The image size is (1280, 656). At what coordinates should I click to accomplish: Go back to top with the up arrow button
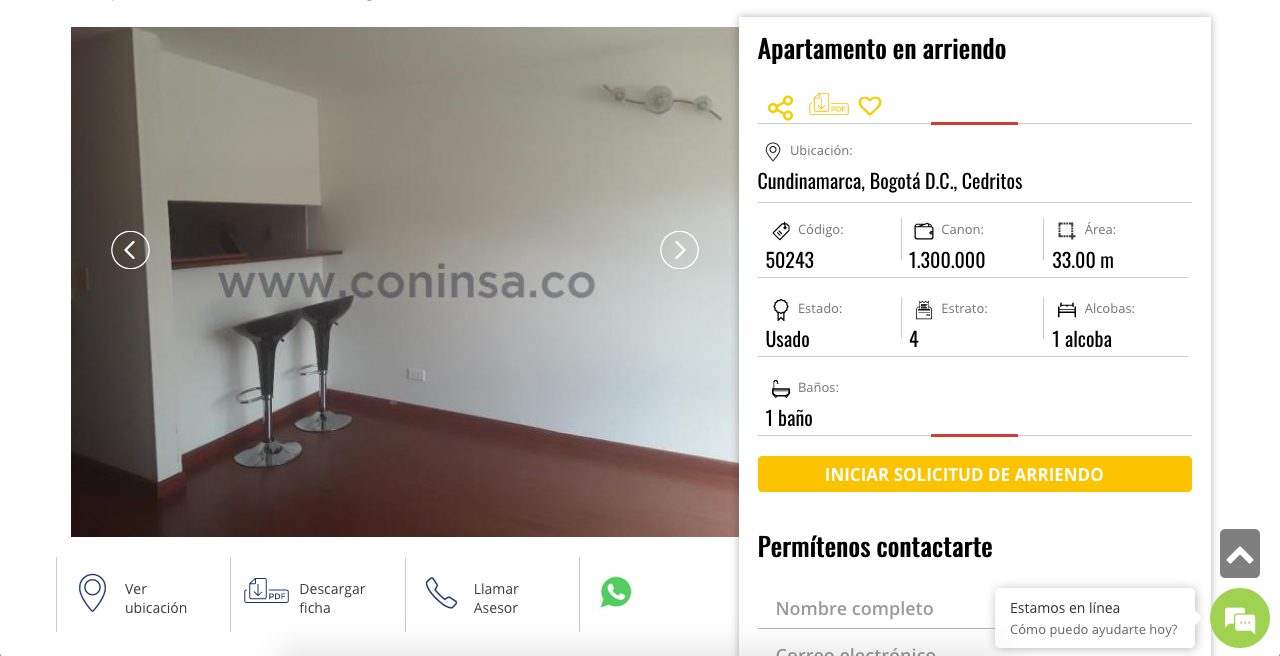(1240, 554)
